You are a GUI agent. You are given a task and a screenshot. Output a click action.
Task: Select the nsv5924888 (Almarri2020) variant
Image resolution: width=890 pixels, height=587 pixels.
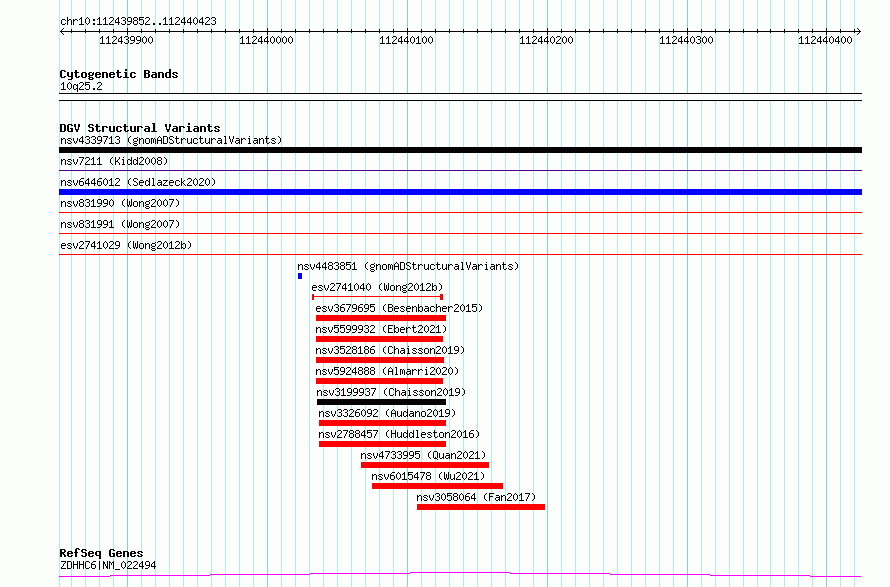click(x=379, y=381)
